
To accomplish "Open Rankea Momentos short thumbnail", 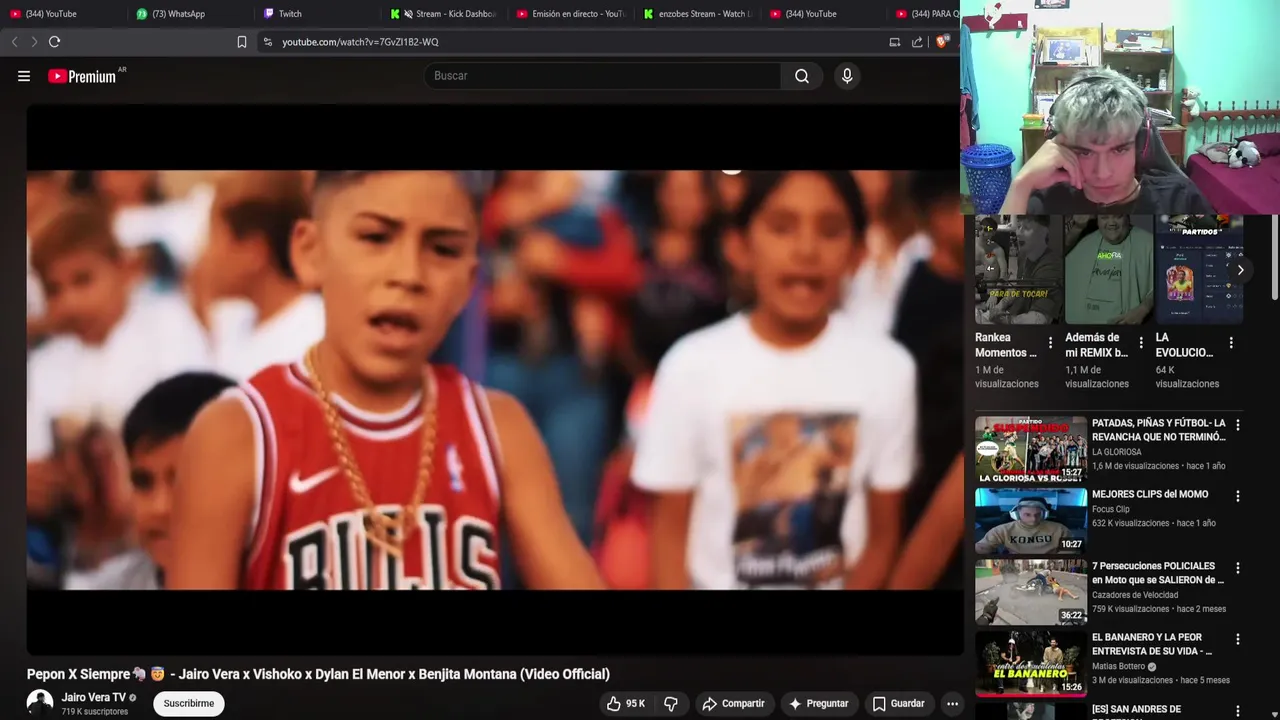I will pyautogui.click(x=1018, y=270).
